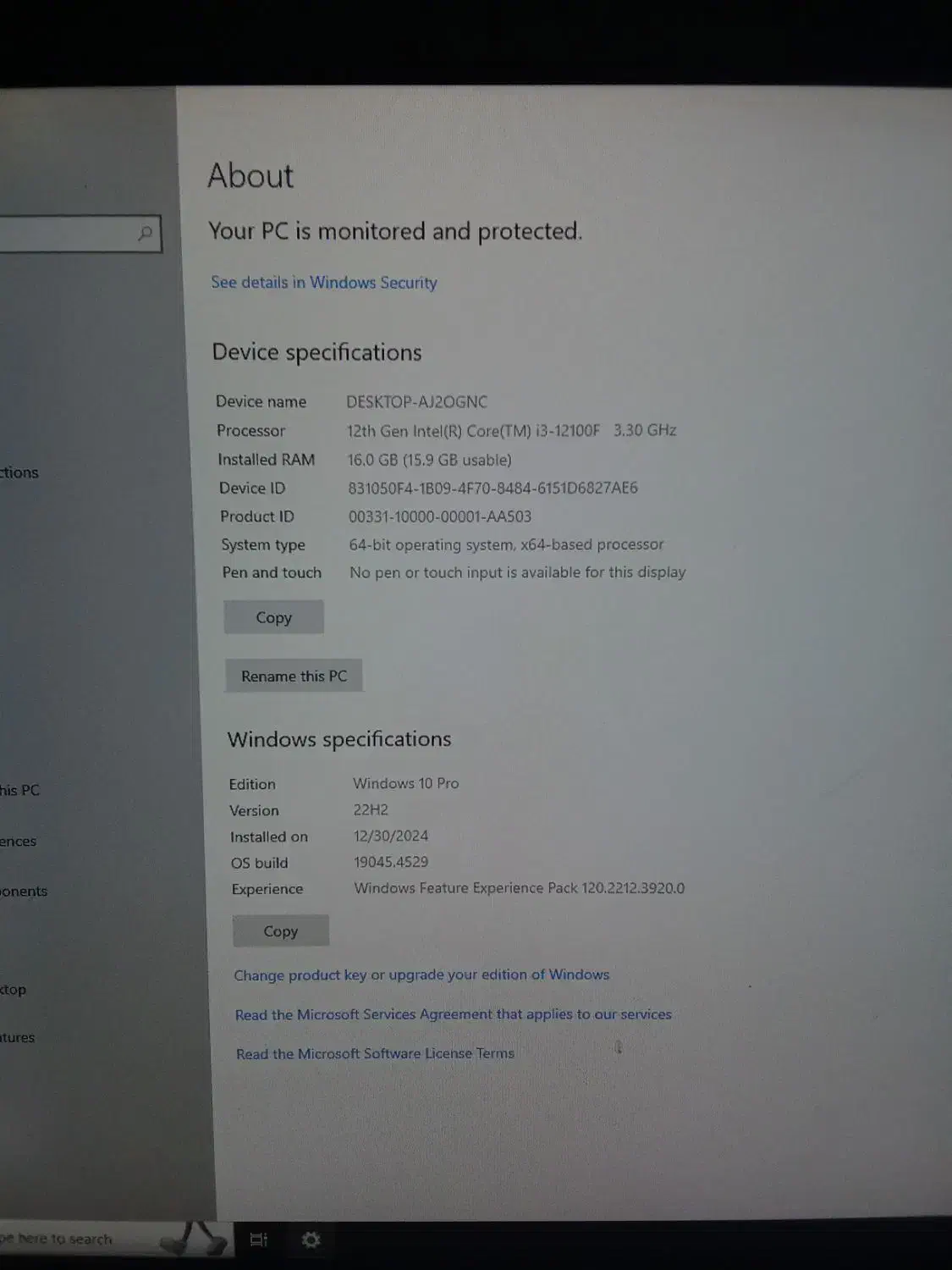Click the version value 22H2

[x=371, y=809]
